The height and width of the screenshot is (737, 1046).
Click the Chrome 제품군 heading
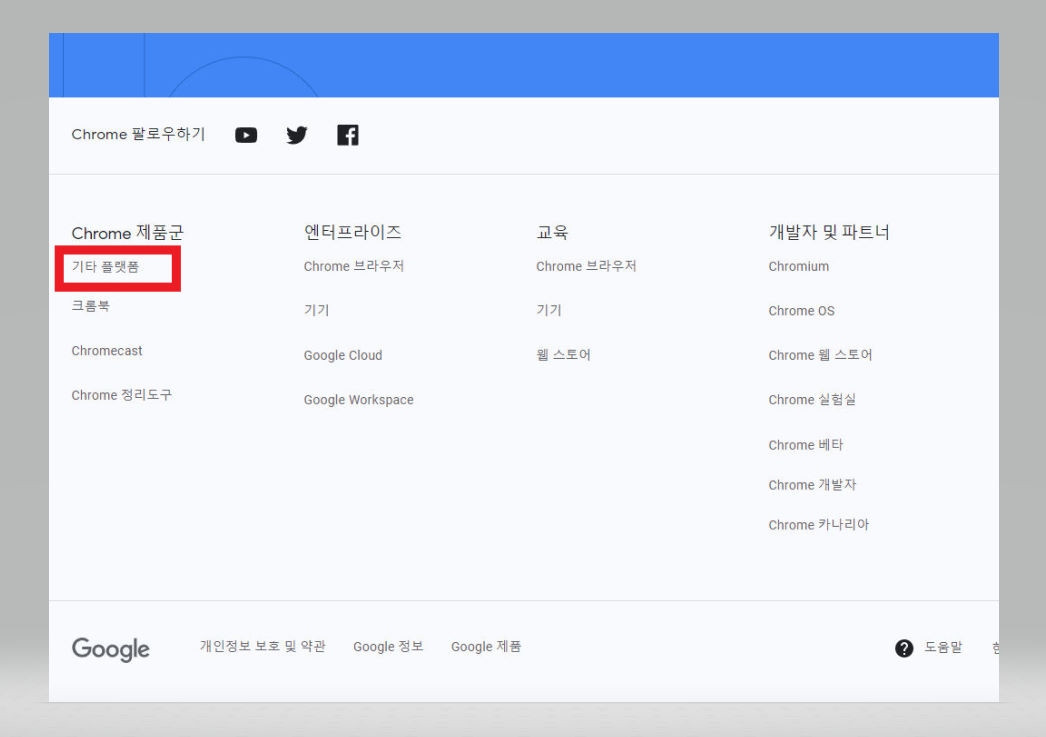click(127, 233)
